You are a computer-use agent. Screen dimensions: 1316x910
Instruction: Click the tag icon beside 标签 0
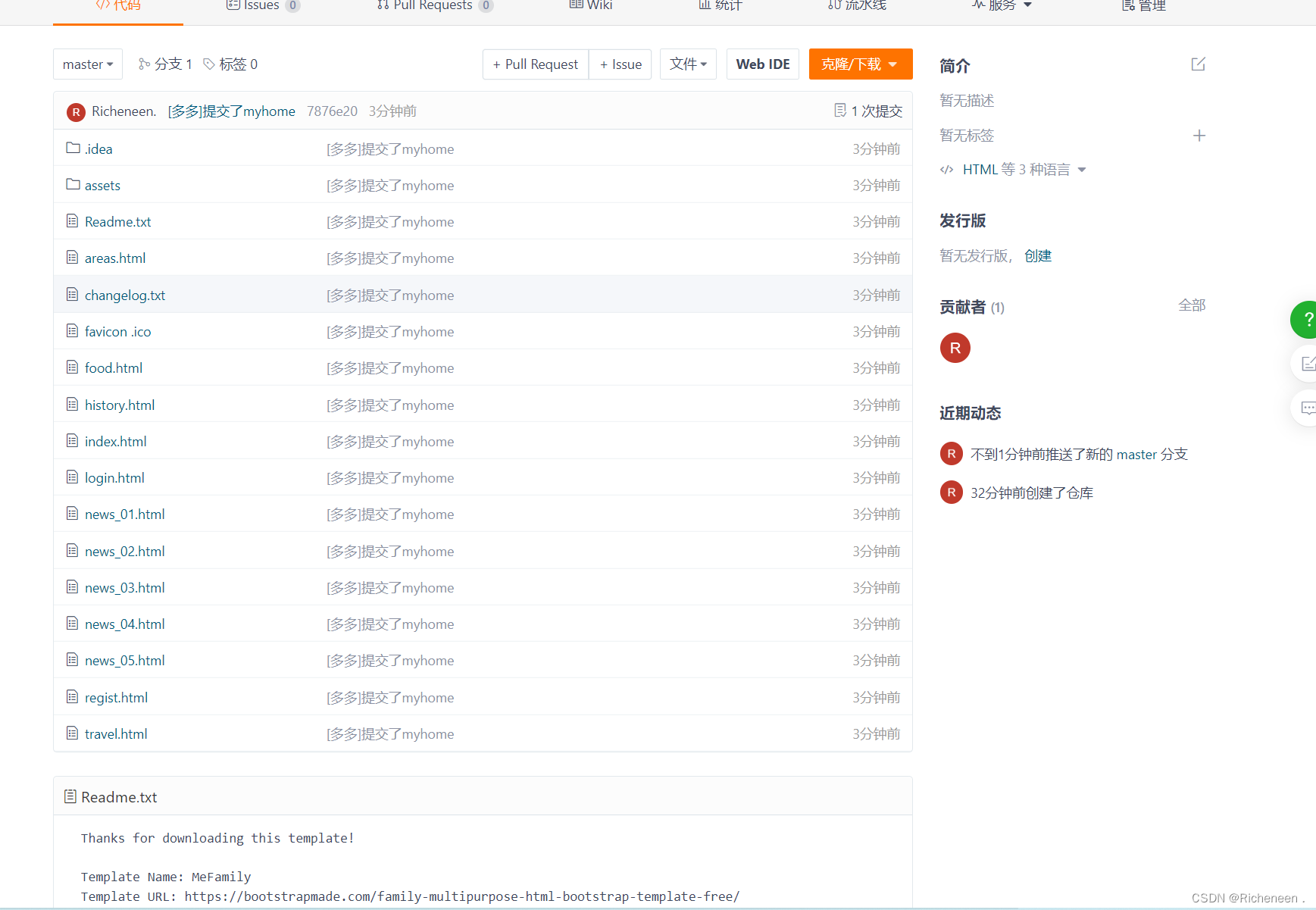coord(209,64)
